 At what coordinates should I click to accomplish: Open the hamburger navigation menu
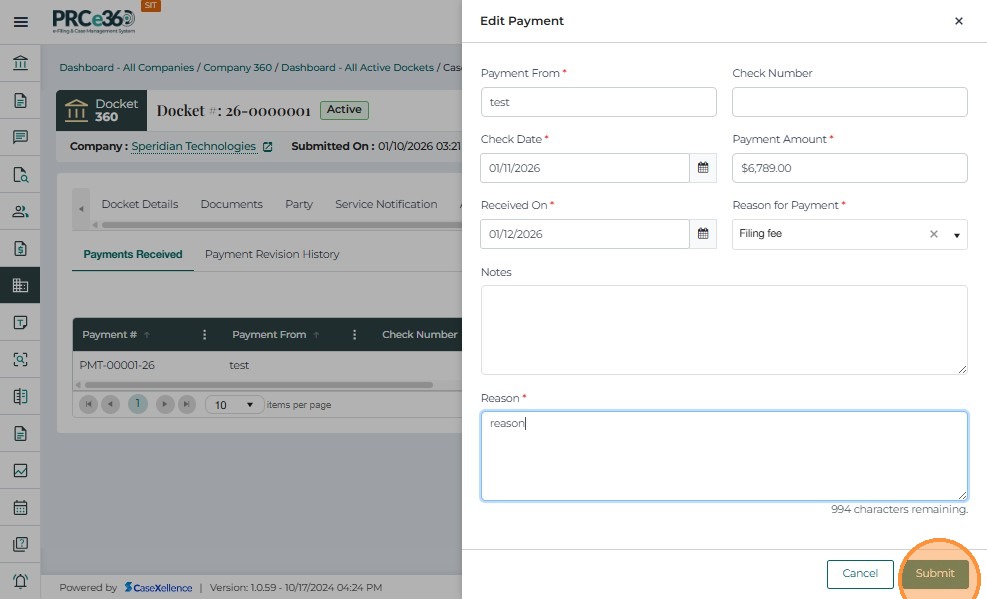point(20,21)
